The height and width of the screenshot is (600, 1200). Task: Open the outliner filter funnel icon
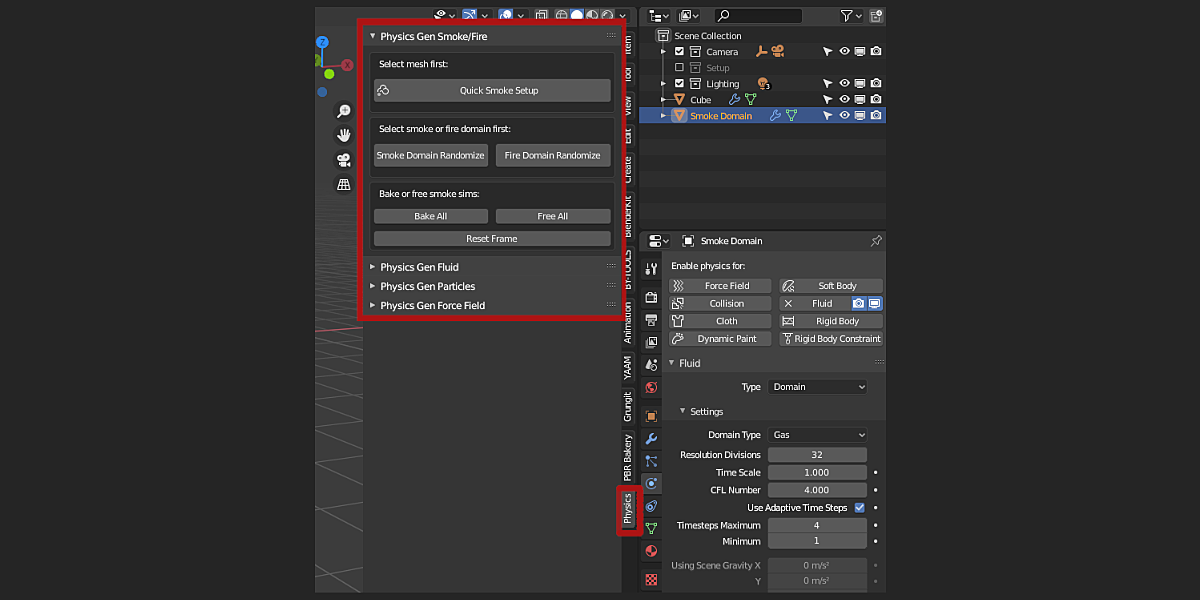click(x=845, y=15)
